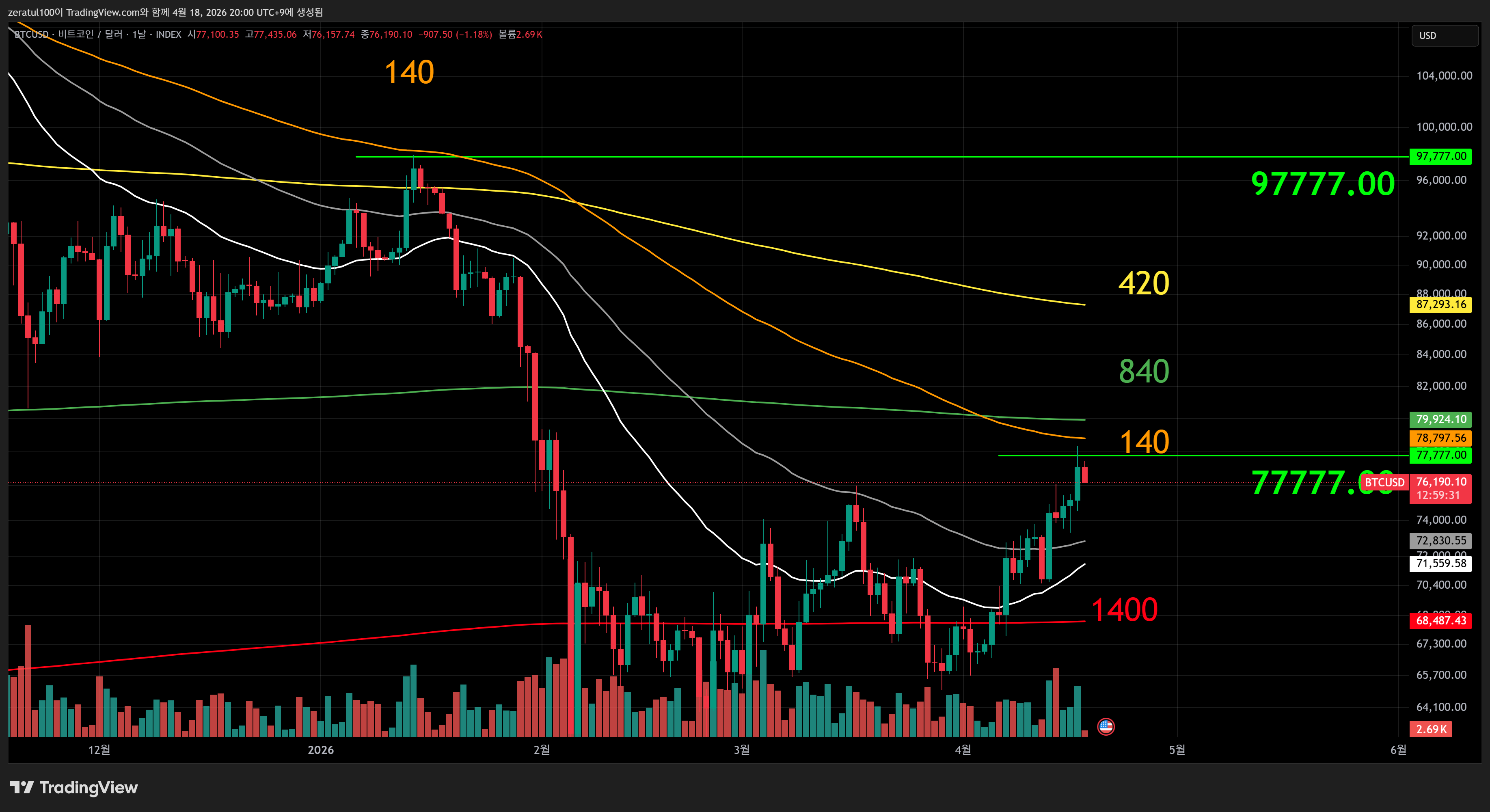This screenshot has width=1490, height=812.
Task: Click the 90,000.00 price axis tick
Action: pyautogui.click(x=1441, y=264)
